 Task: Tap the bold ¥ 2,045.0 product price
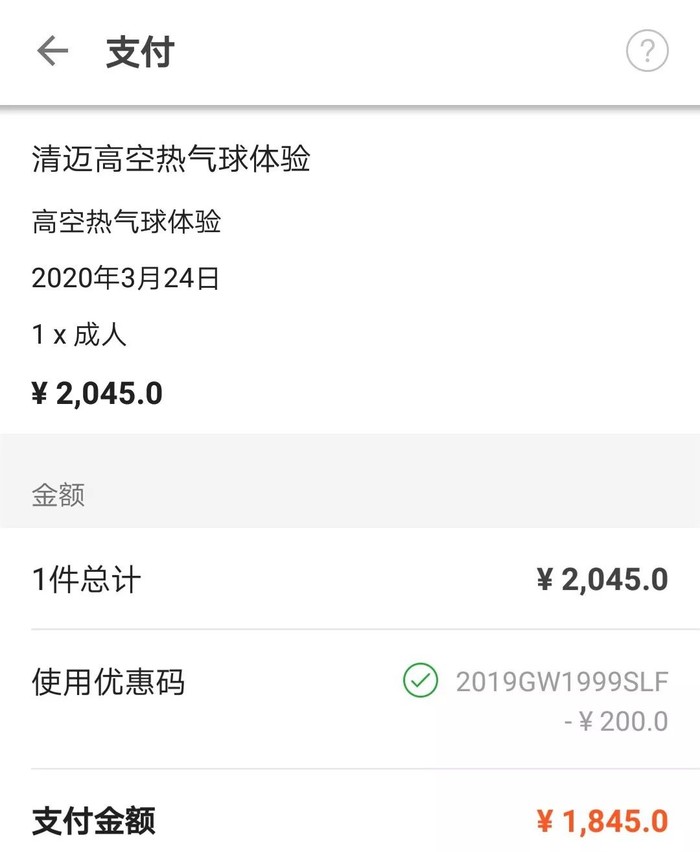click(97, 393)
